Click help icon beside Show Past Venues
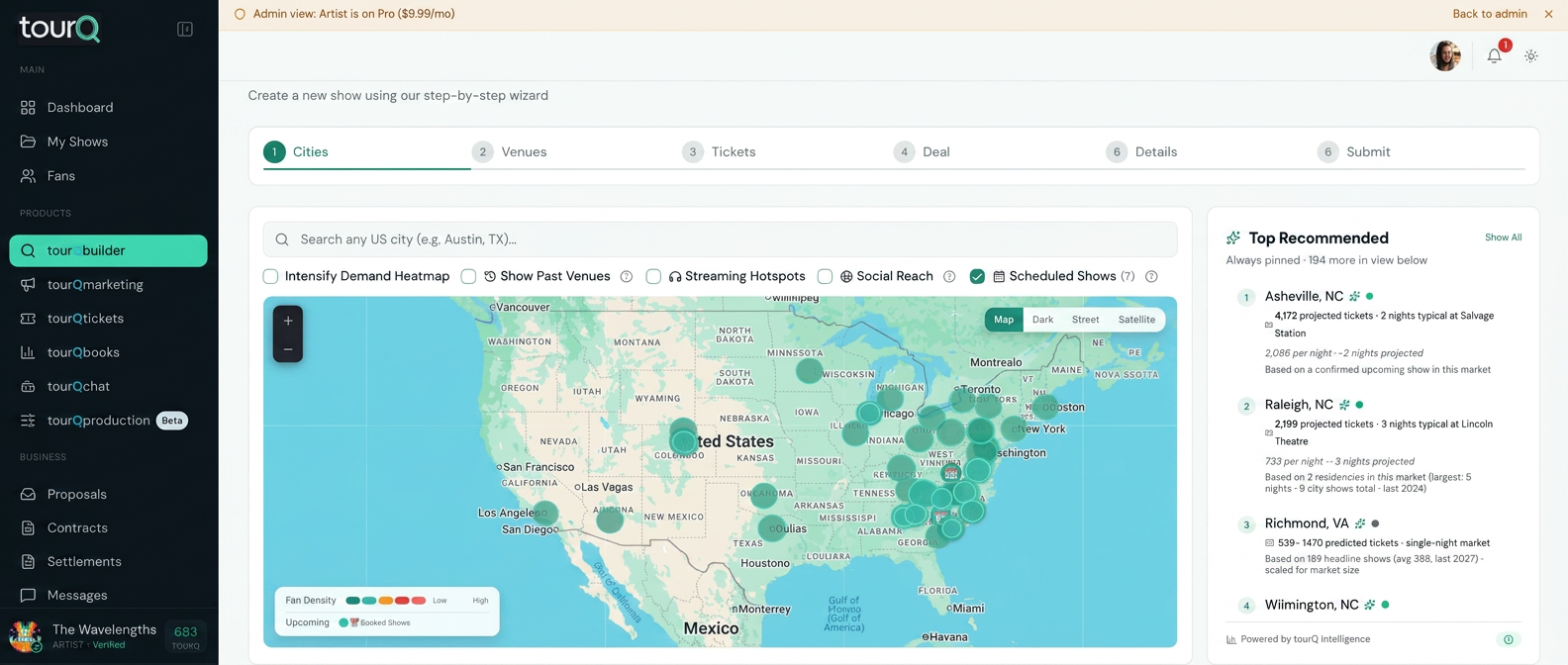Viewport: 1568px width, 665px height. pyautogui.click(x=627, y=277)
